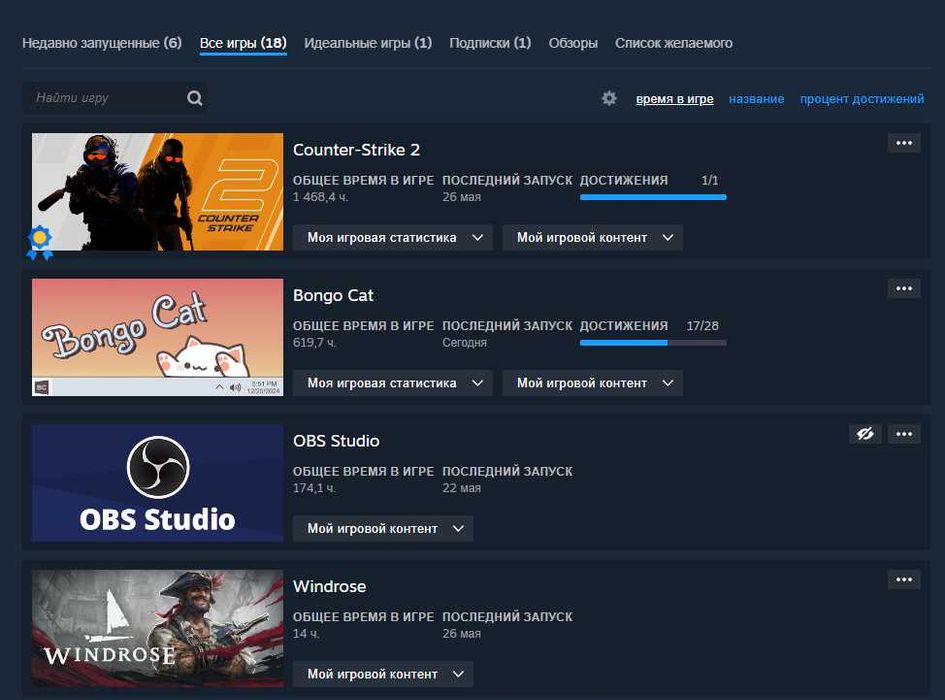Click the "174,1 ч." playtime value

pos(314,488)
